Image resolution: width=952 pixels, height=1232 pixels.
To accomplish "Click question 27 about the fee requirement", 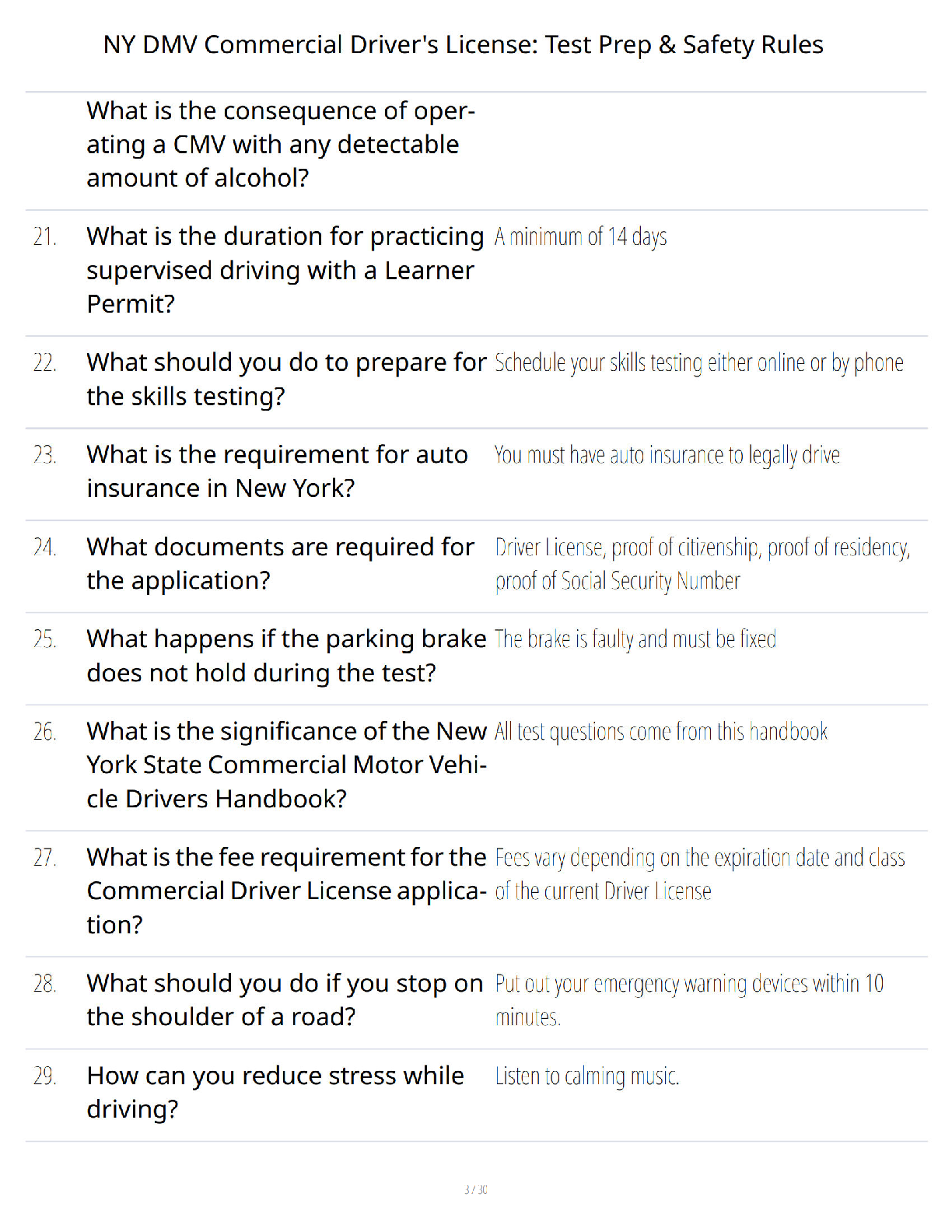I will (x=287, y=891).
